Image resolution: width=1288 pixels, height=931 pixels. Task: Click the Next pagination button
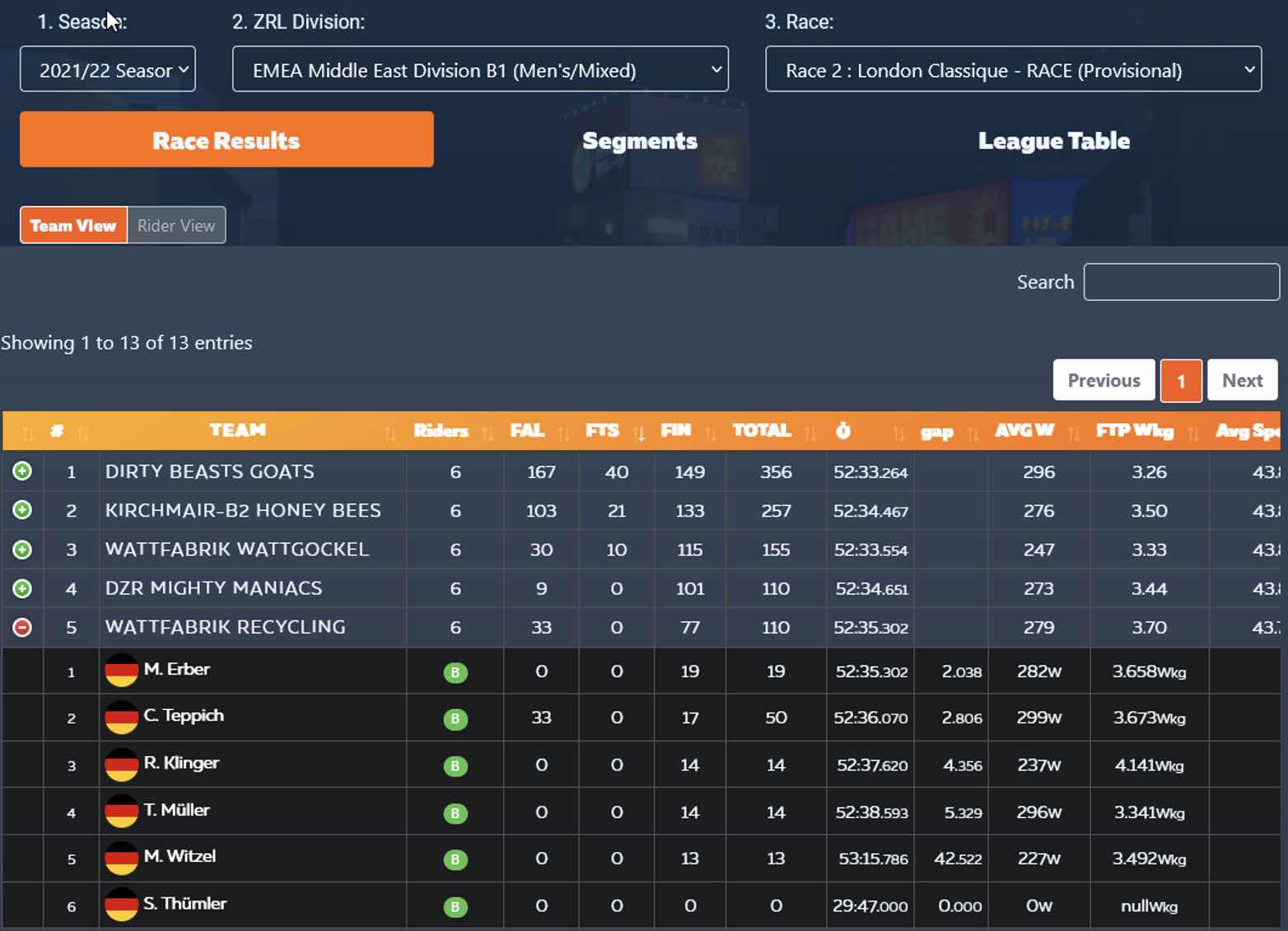point(1241,381)
